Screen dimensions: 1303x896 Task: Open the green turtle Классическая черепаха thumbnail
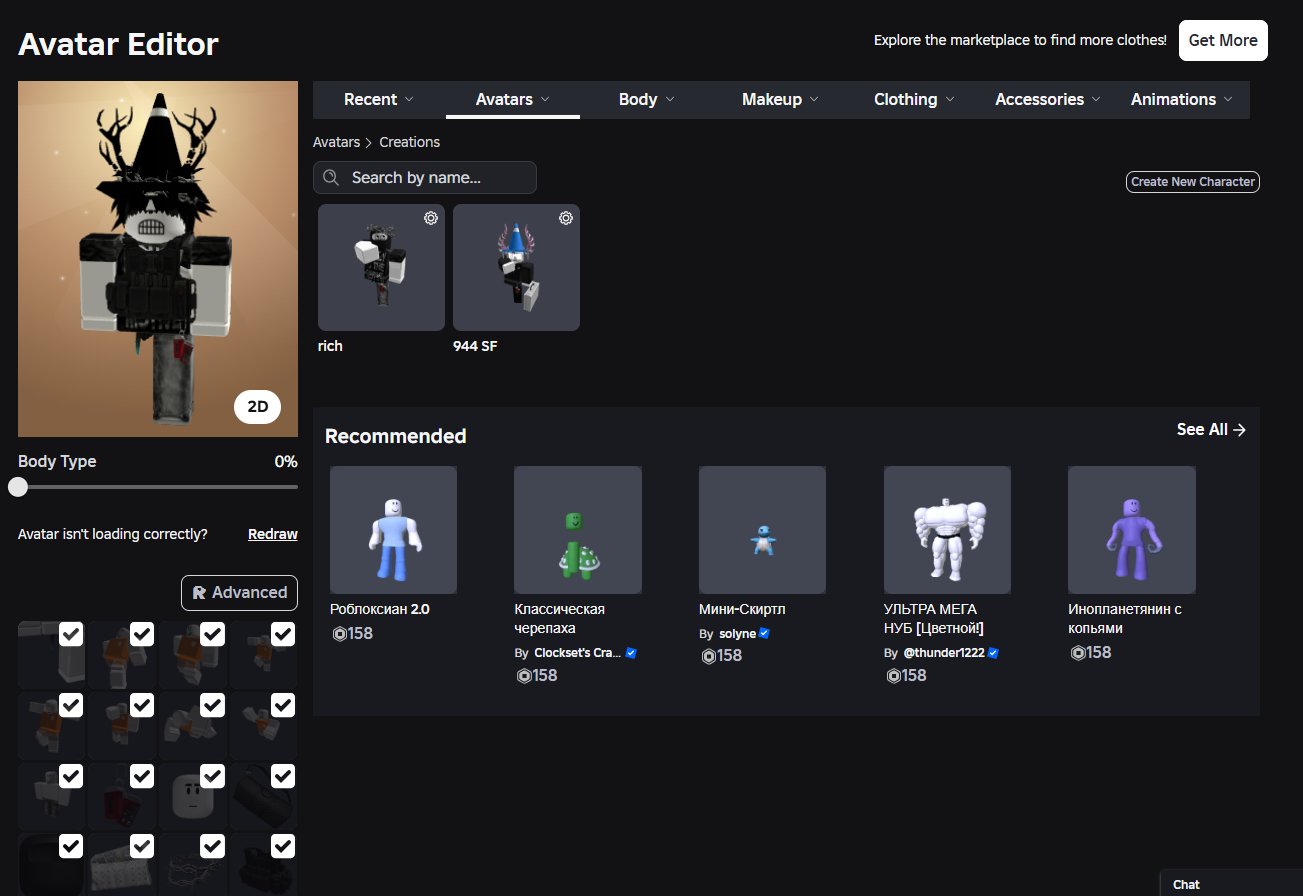click(x=578, y=530)
